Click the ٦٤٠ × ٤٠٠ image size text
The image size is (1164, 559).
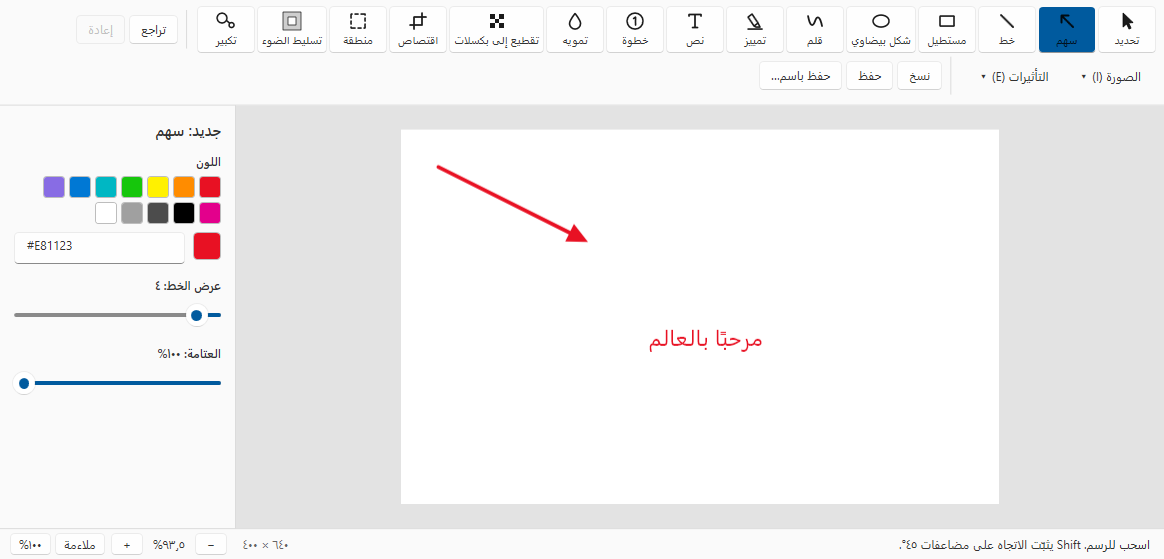(265, 545)
